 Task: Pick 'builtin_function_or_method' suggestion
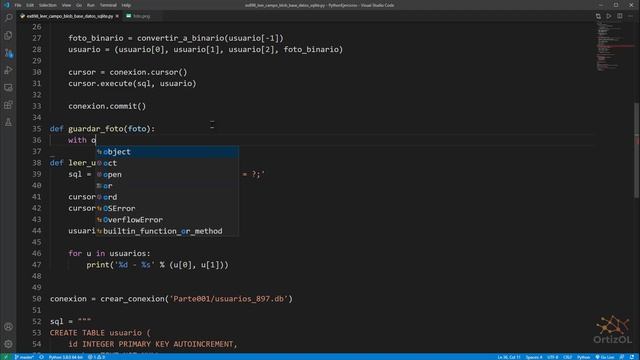(x=167, y=231)
